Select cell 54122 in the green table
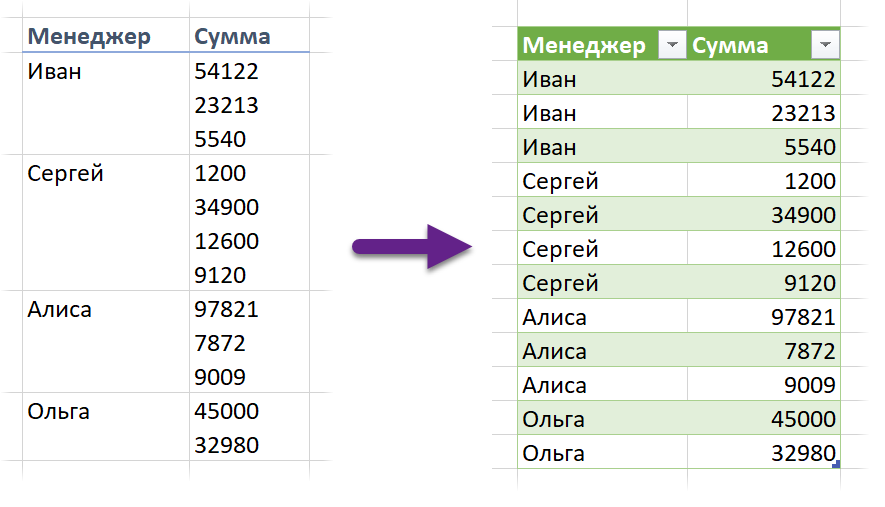The height and width of the screenshot is (507, 885). (x=803, y=79)
